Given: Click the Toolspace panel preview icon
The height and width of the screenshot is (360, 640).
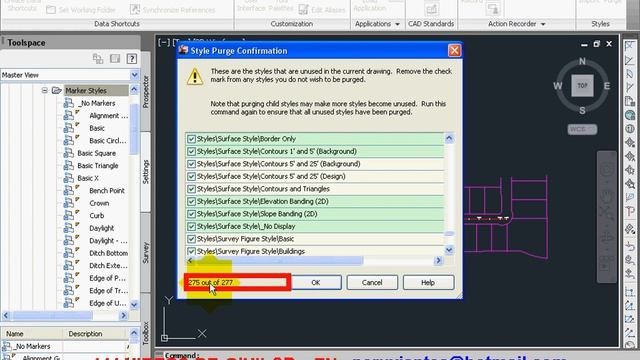Looking at the screenshot, I should click(x=115, y=59).
